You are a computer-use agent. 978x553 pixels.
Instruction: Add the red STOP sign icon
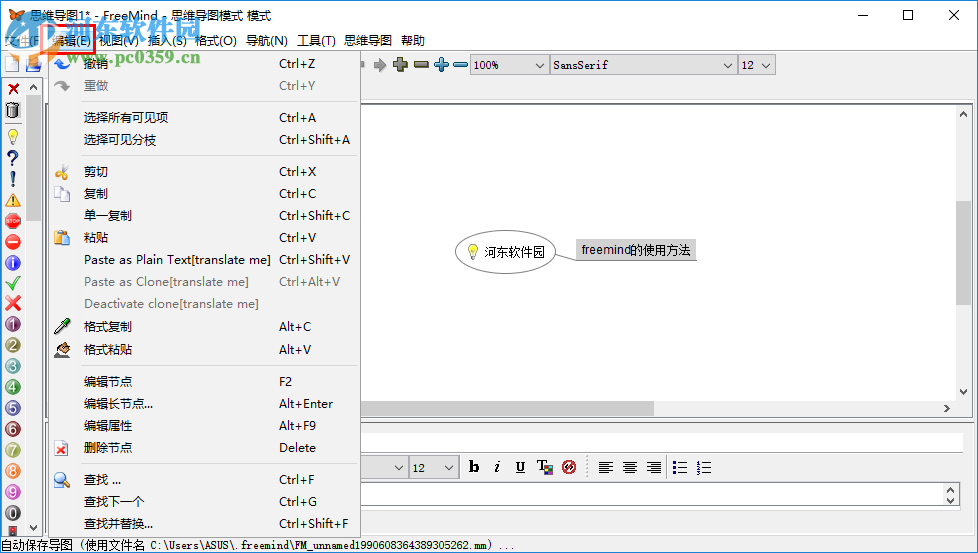[x=13, y=221]
